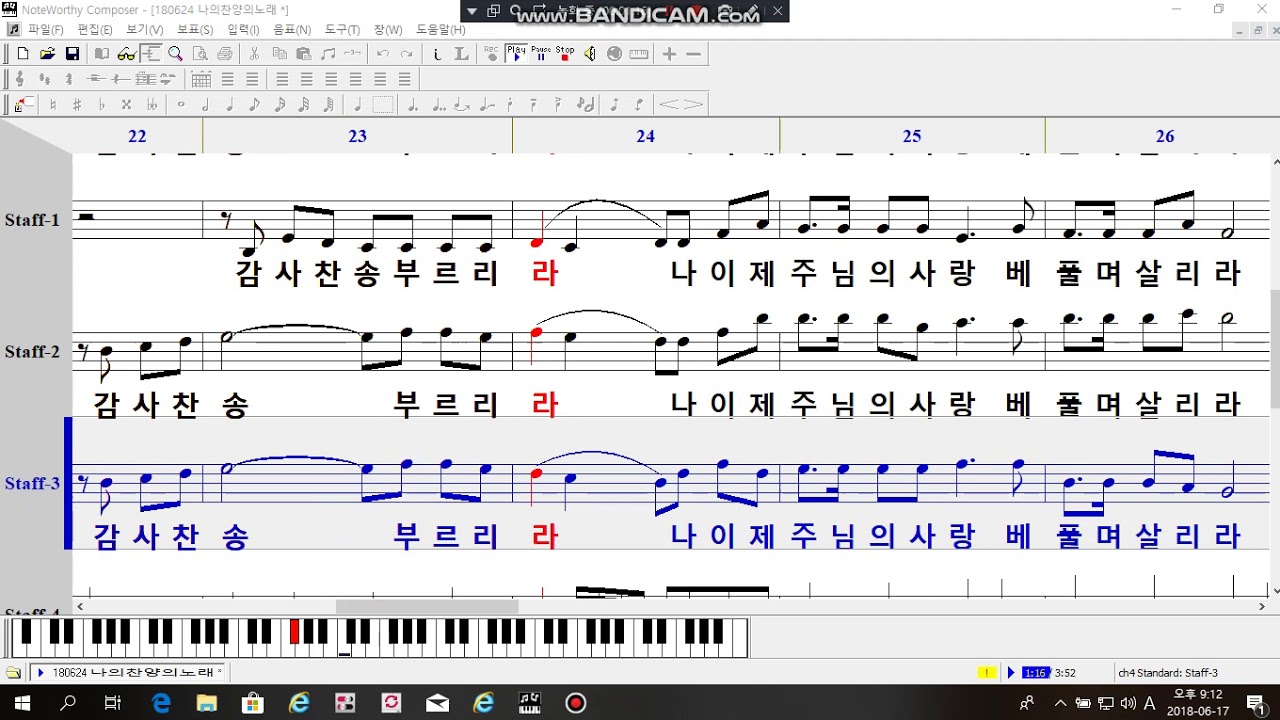Select quarter note duration
Image resolution: width=1280 pixels, height=720 pixels.
click(230, 104)
